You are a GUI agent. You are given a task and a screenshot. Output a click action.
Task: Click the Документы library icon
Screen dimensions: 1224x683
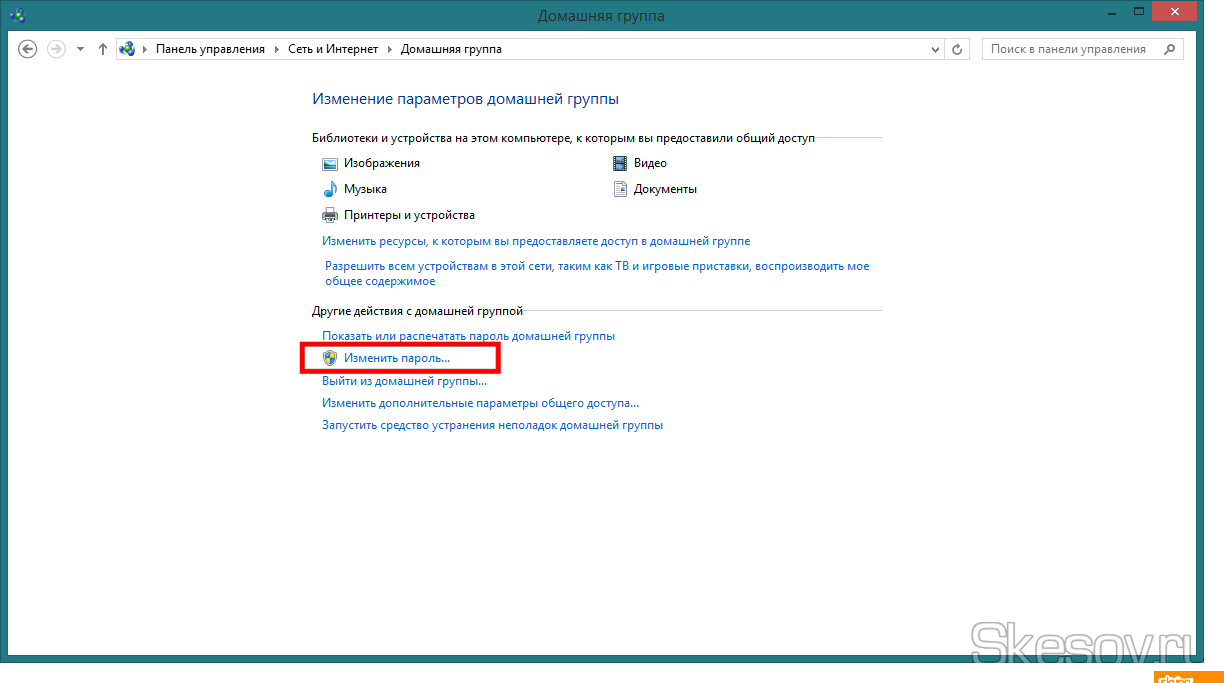(x=620, y=189)
